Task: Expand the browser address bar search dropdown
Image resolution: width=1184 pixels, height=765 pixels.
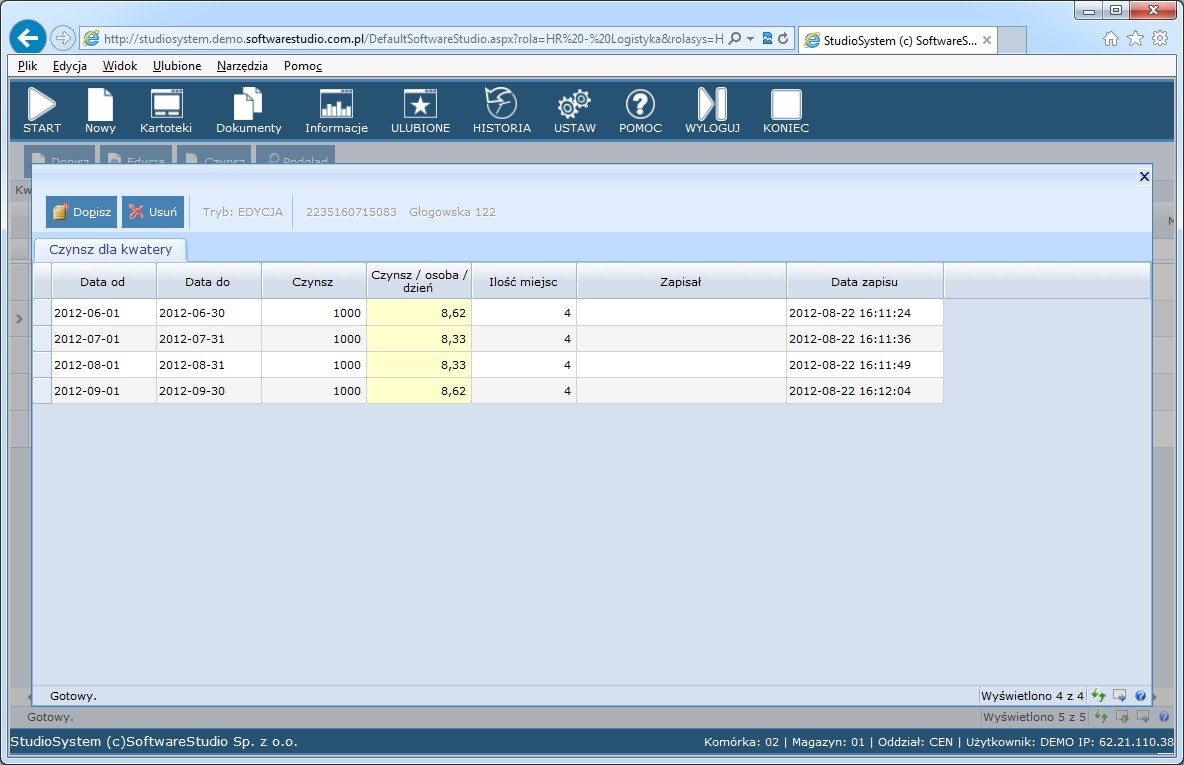Action: pos(751,39)
